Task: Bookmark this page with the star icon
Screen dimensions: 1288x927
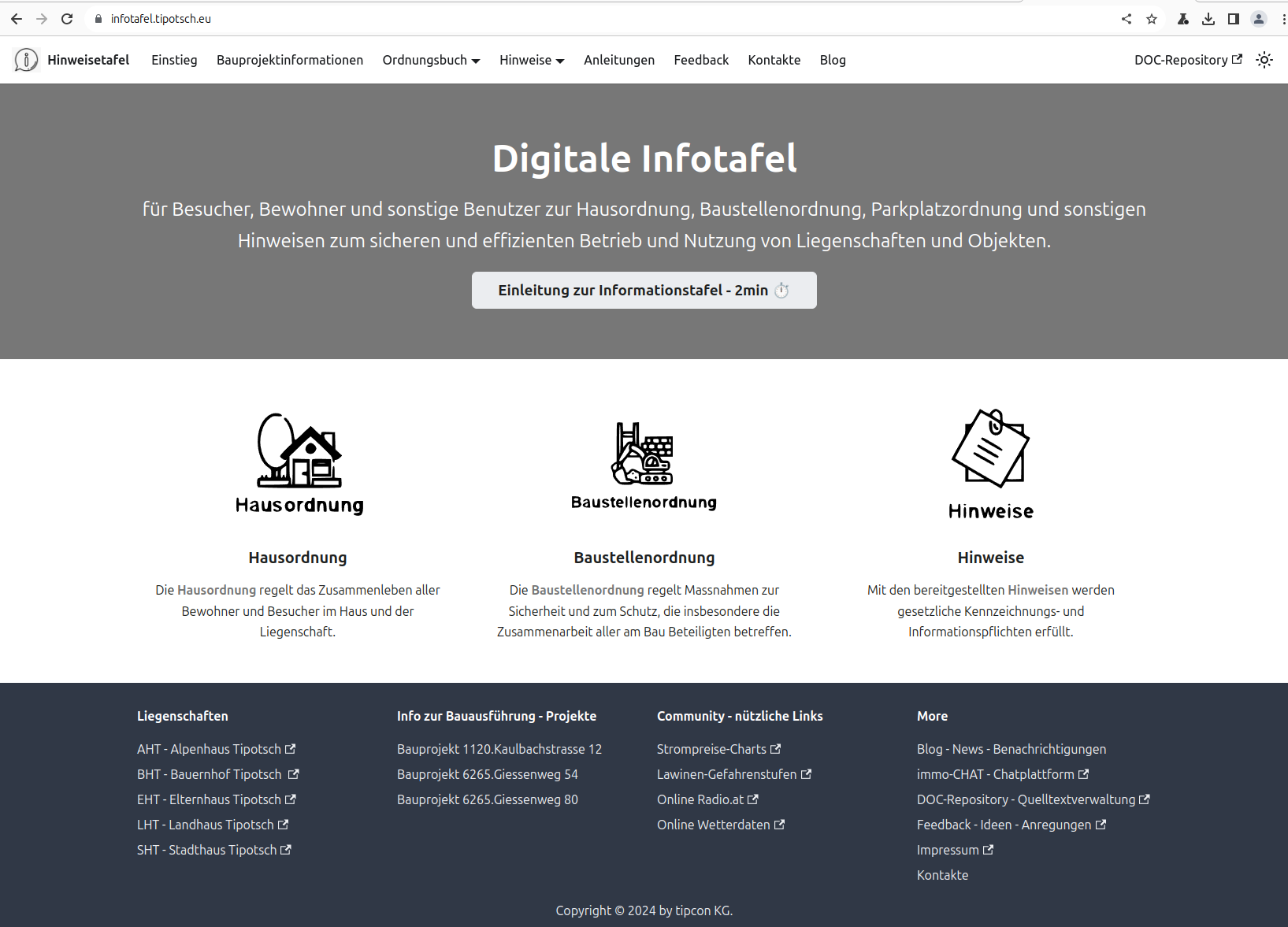Action: [x=1152, y=19]
